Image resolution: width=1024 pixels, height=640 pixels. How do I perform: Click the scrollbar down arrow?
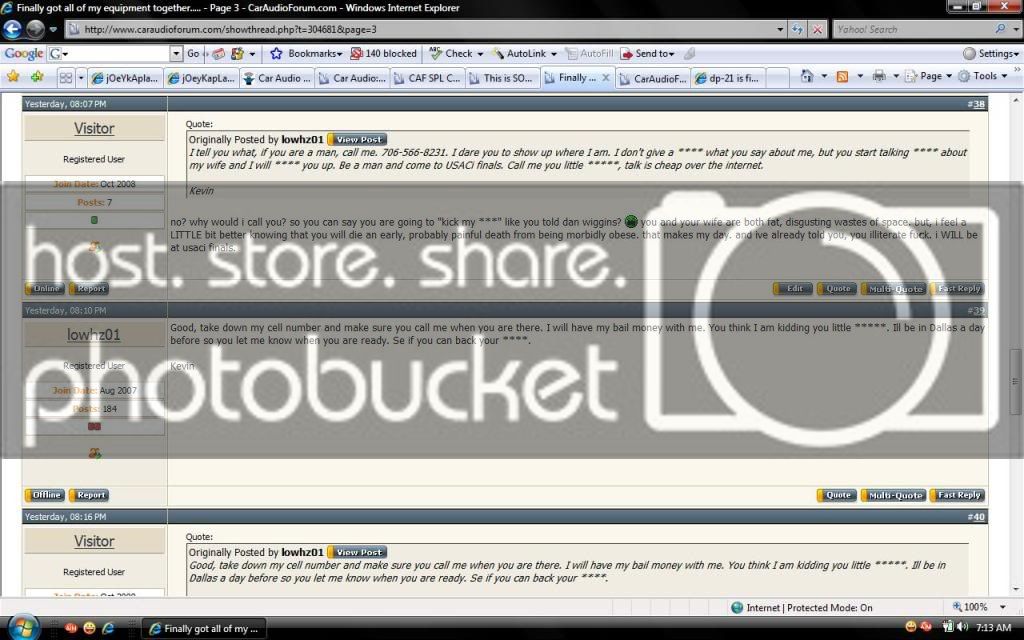tap(1015, 589)
